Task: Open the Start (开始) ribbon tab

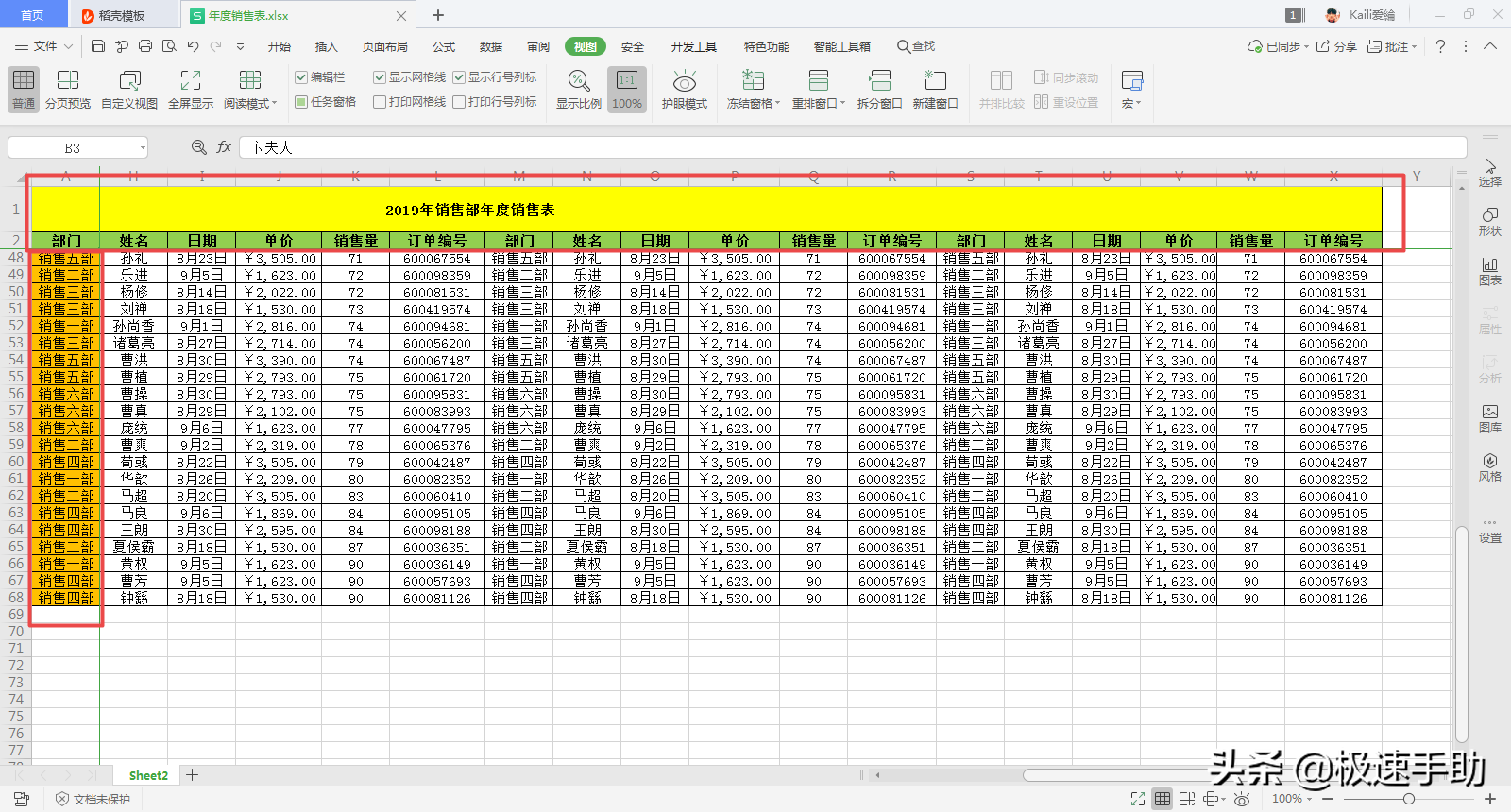Action: 279,46
